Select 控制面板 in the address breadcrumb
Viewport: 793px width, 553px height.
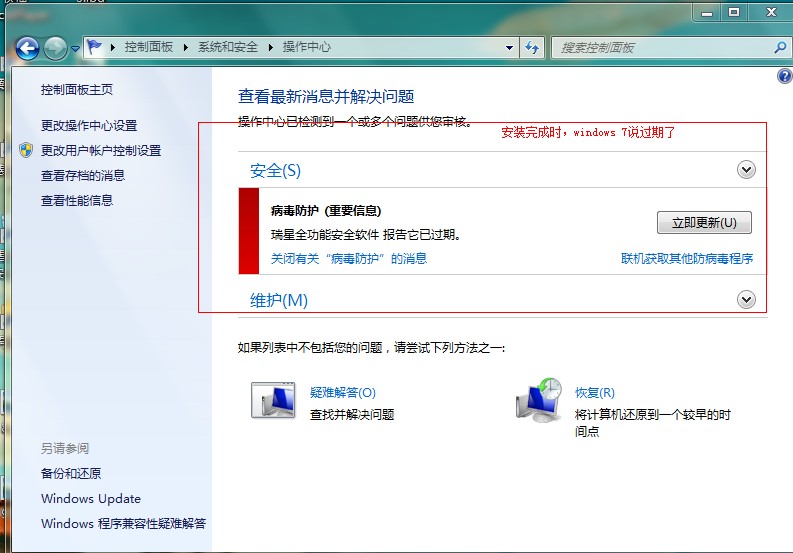point(149,47)
